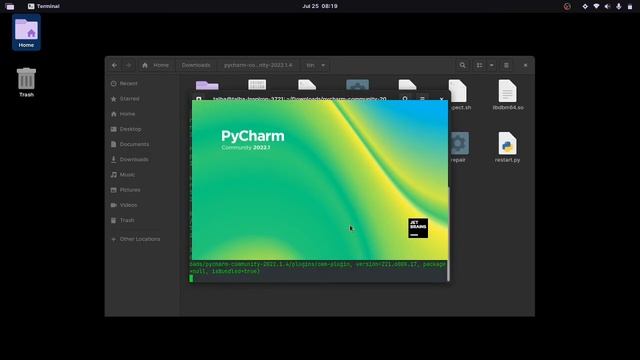This screenshot has width=640, height=360.
Task: Open the terminal hamburger menu
Action: [x=422, y=99]
